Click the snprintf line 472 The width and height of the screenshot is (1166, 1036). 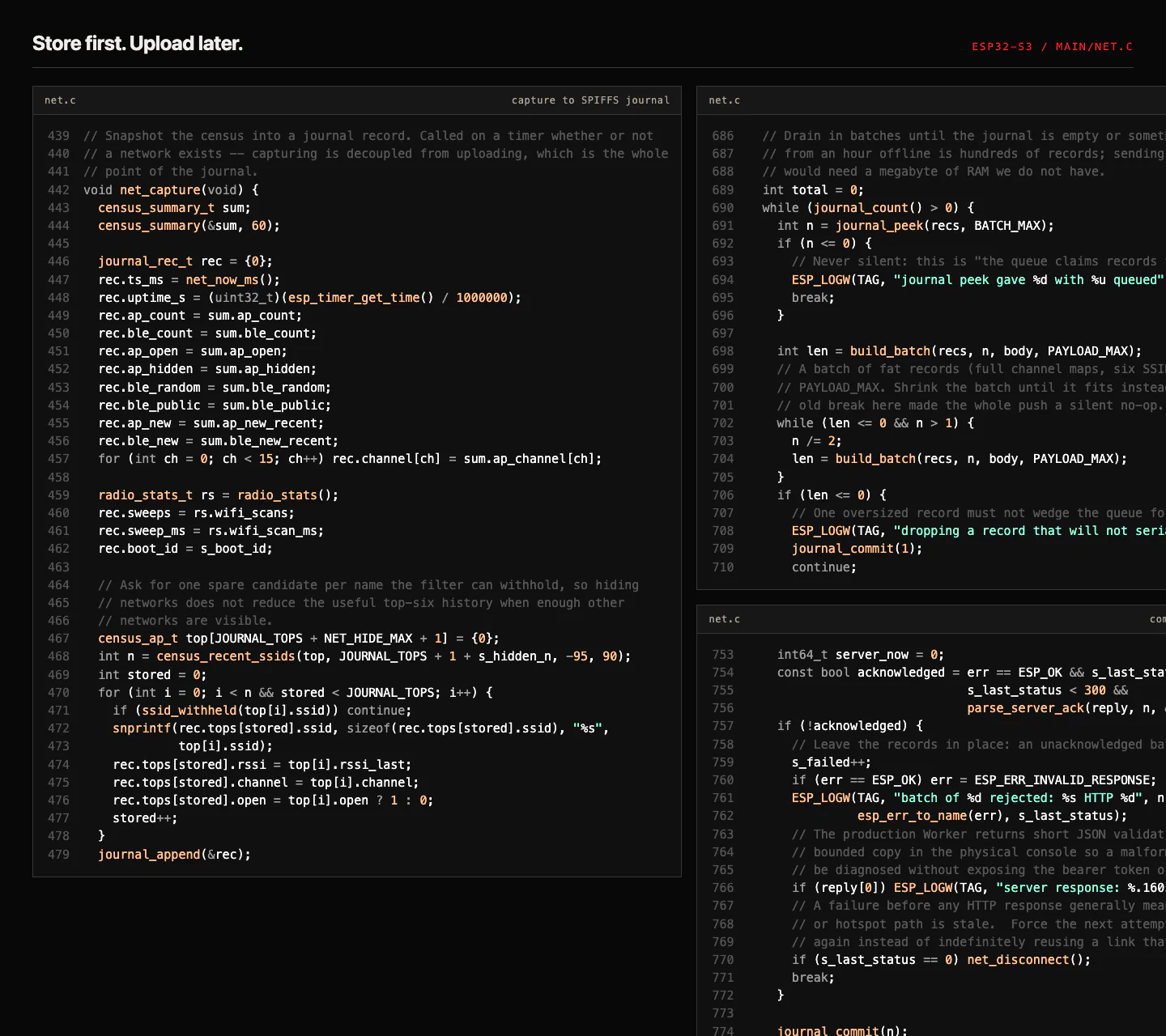pos(360,728)
